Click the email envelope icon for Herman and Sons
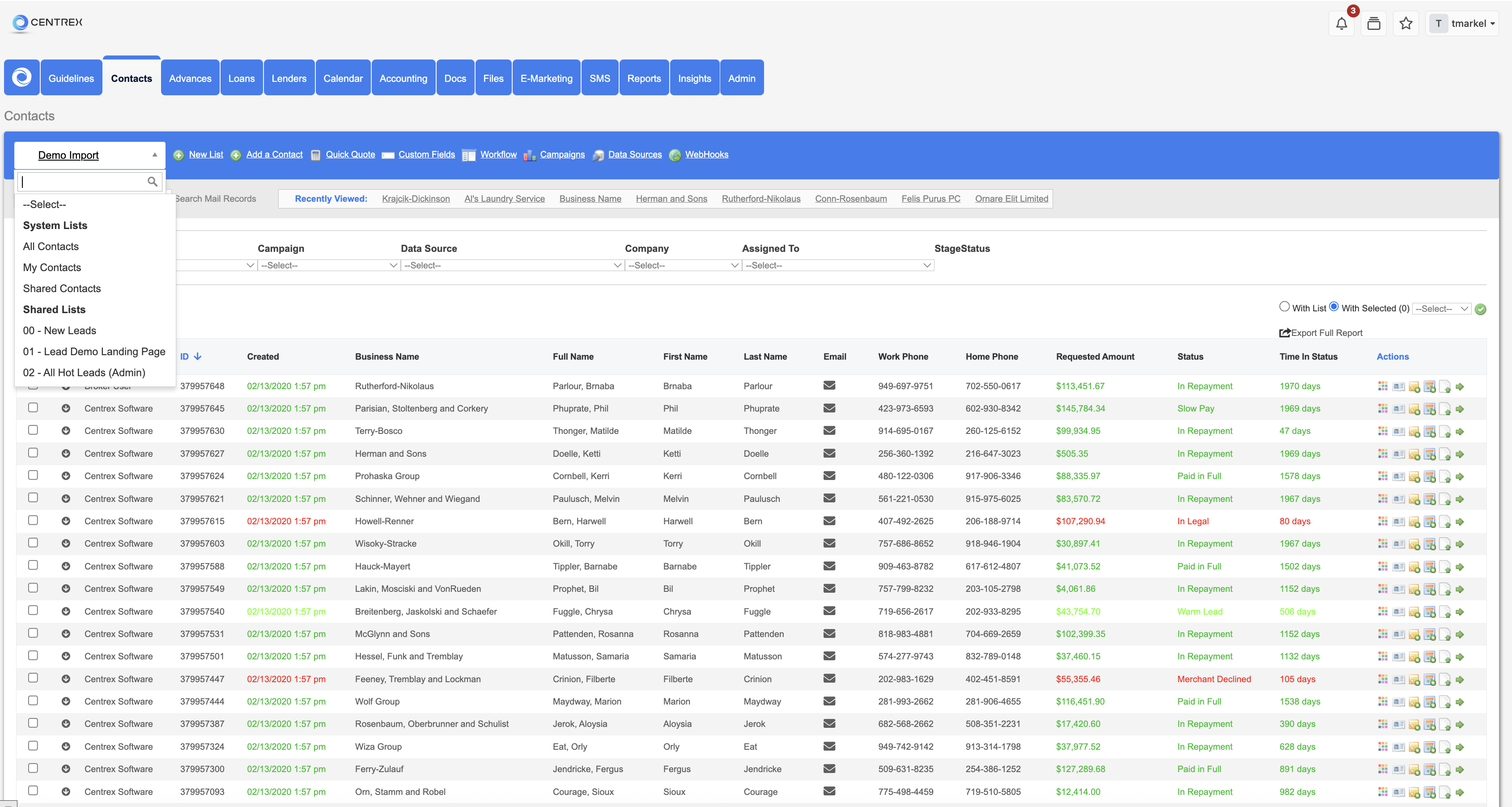 829,453
